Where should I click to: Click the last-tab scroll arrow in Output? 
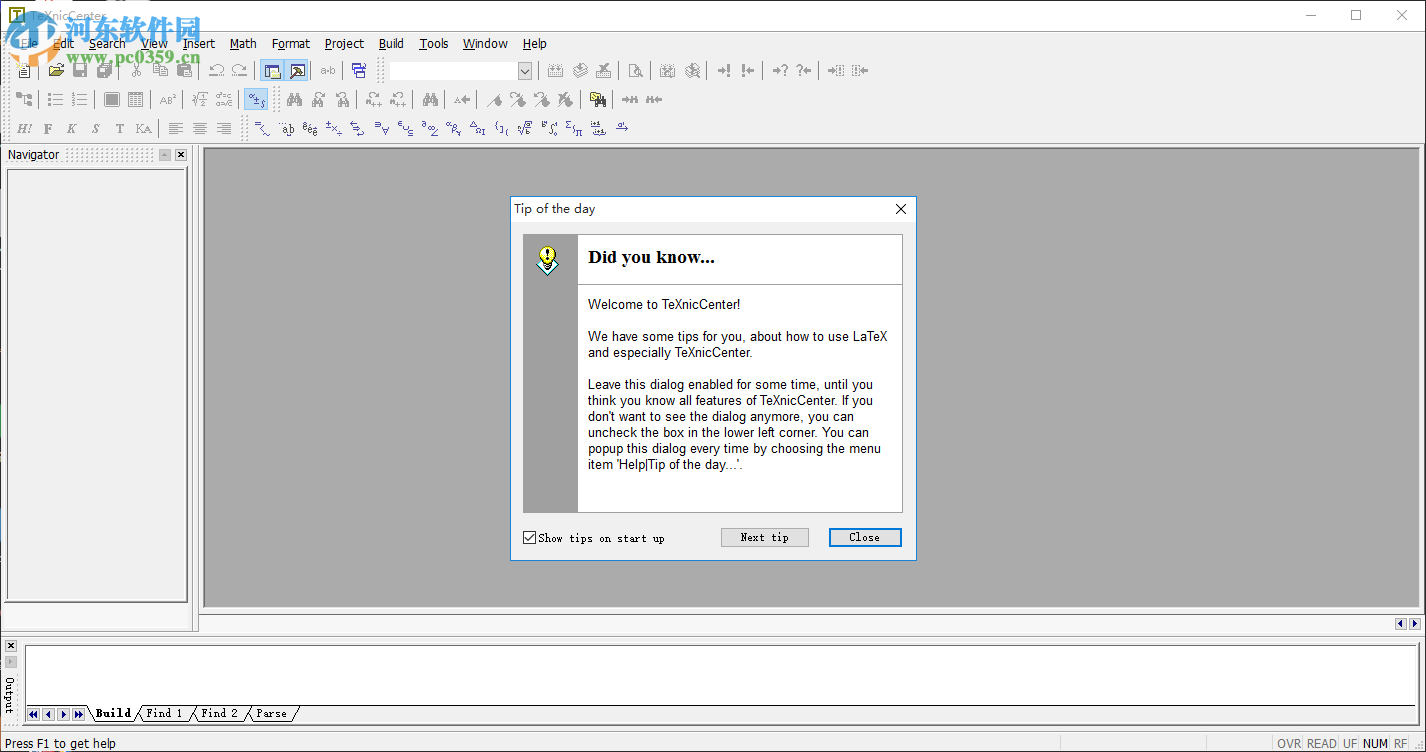(x=78, y=714)
